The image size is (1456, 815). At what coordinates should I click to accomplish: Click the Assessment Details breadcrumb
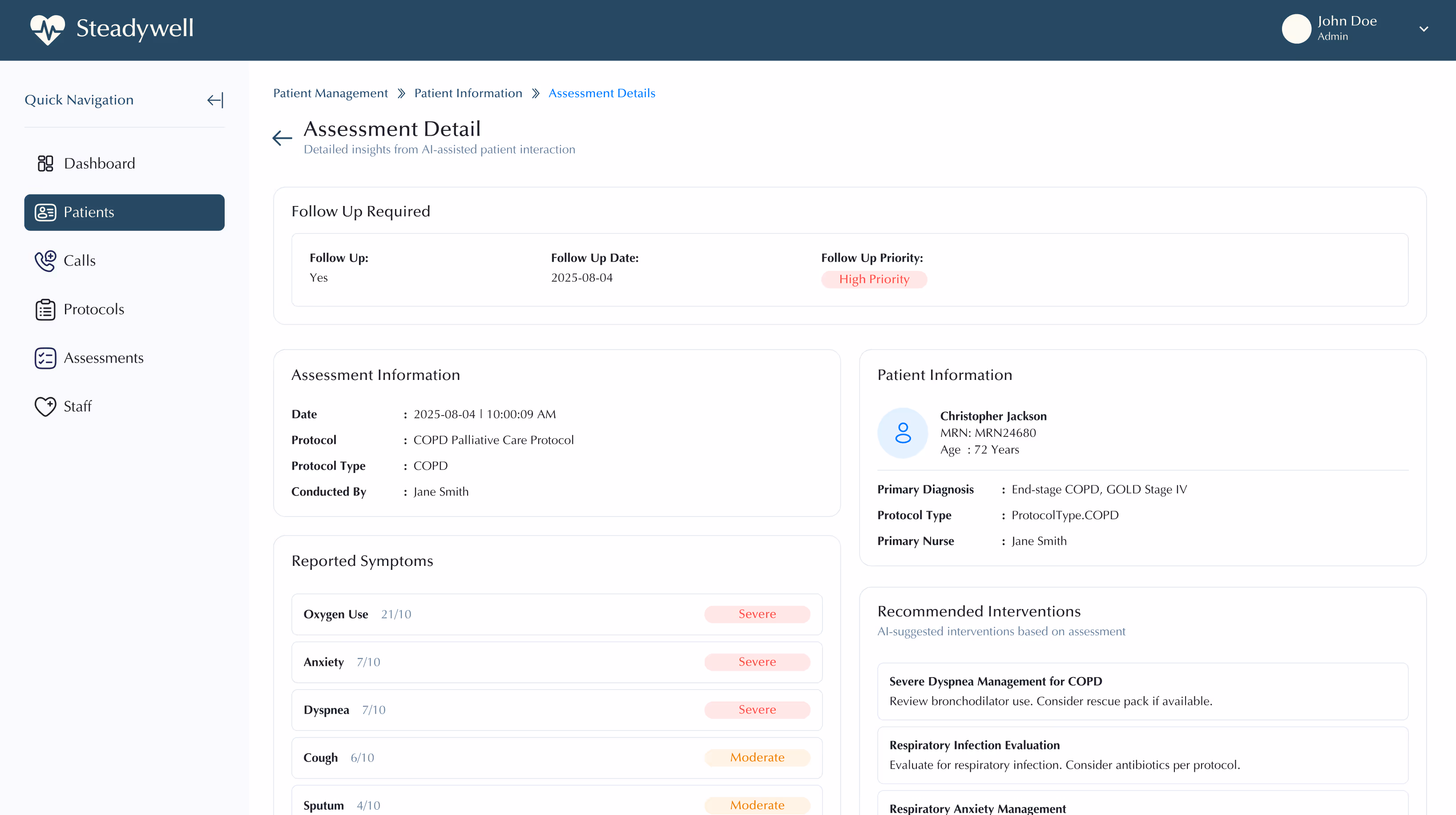601,93
